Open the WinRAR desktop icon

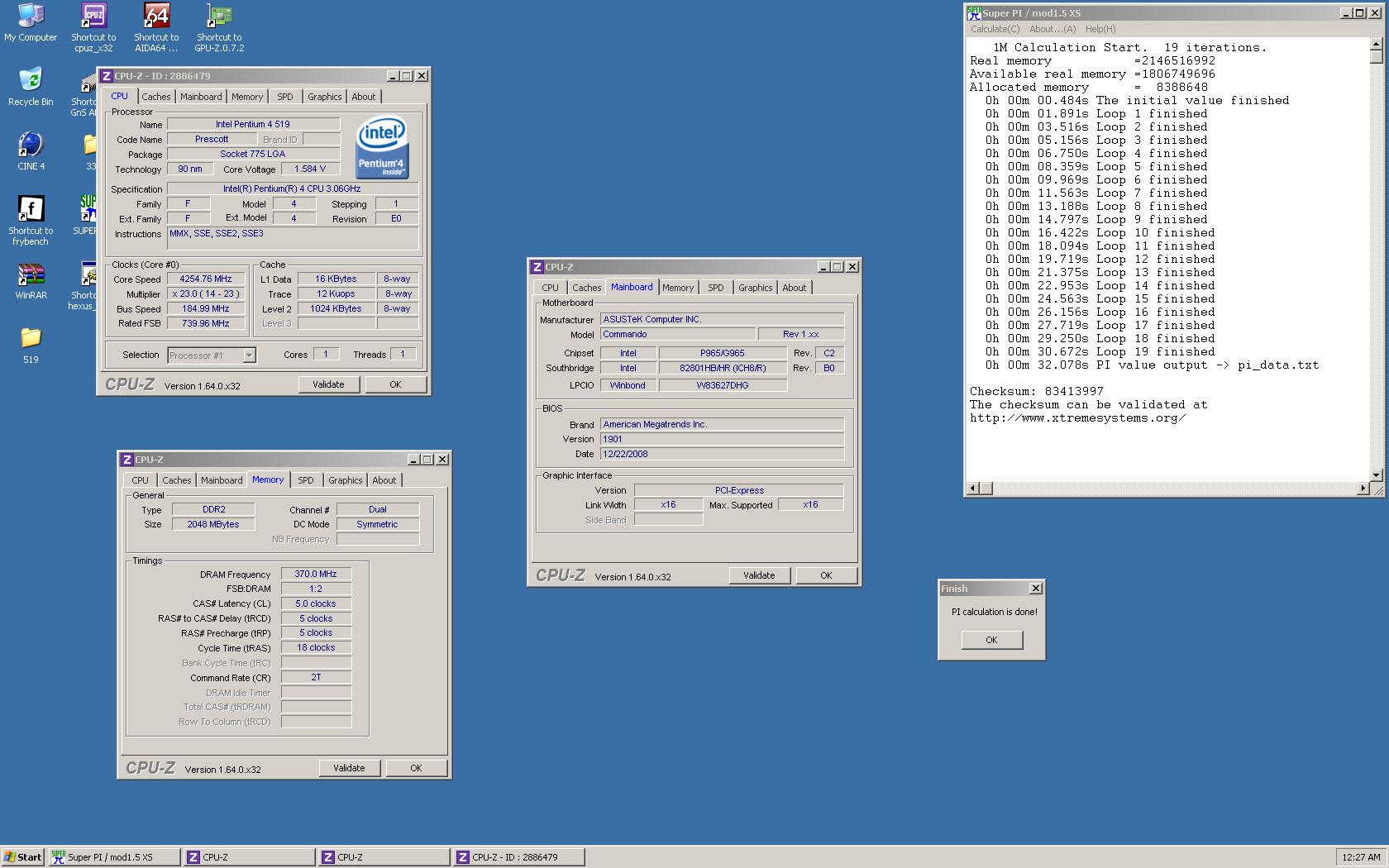[x=31, y=281]
